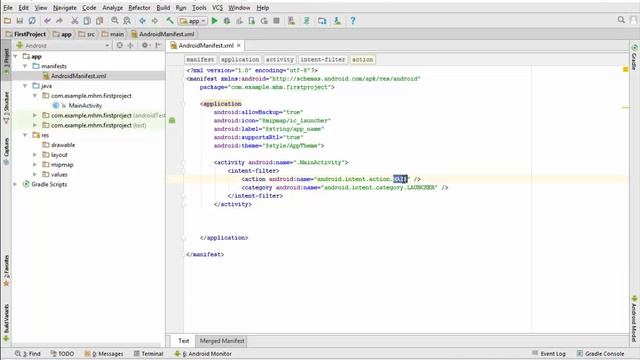Select MainActivity class in tree
This screenshot has width=640, height=360.
click(85, 105)
